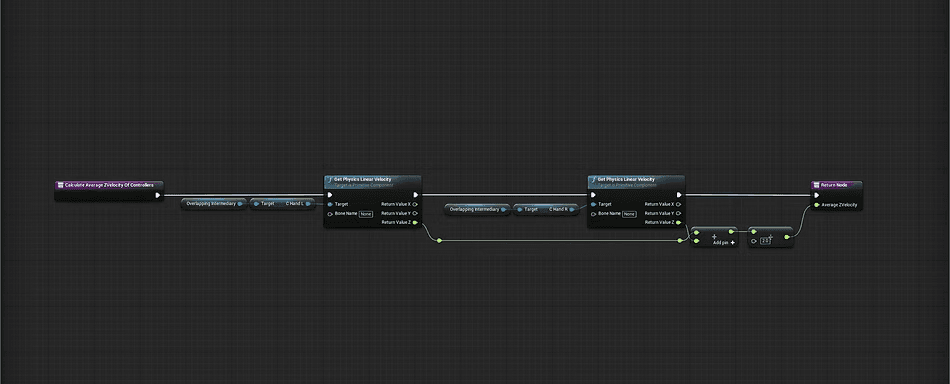Select title of Get Physics Linear Velocity for C Hand L
This screenshot has height=384, width=950.
point(362,179)
